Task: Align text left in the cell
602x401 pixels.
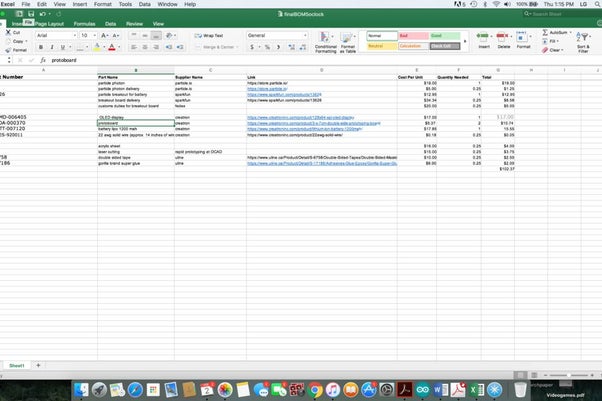Action: (134, 47)
